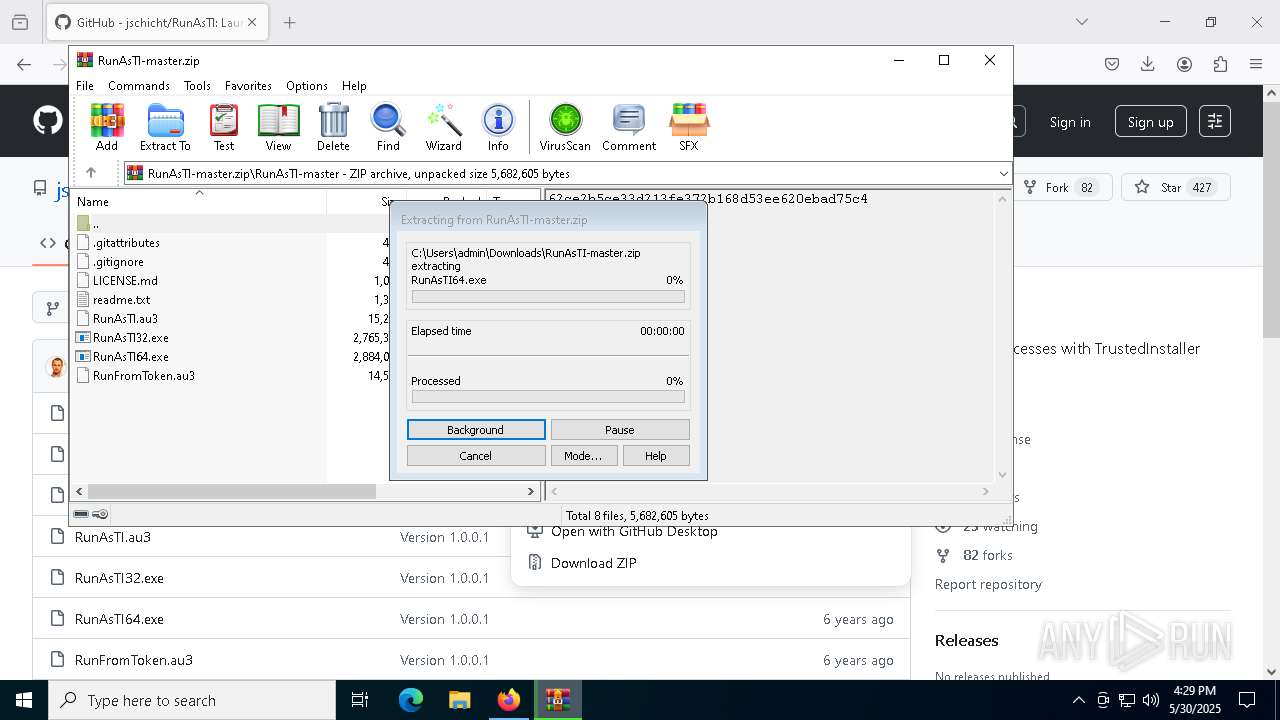Click the Add toolbar icon in WinRAR
This screenshot has width=1280, height=720.
107,127
